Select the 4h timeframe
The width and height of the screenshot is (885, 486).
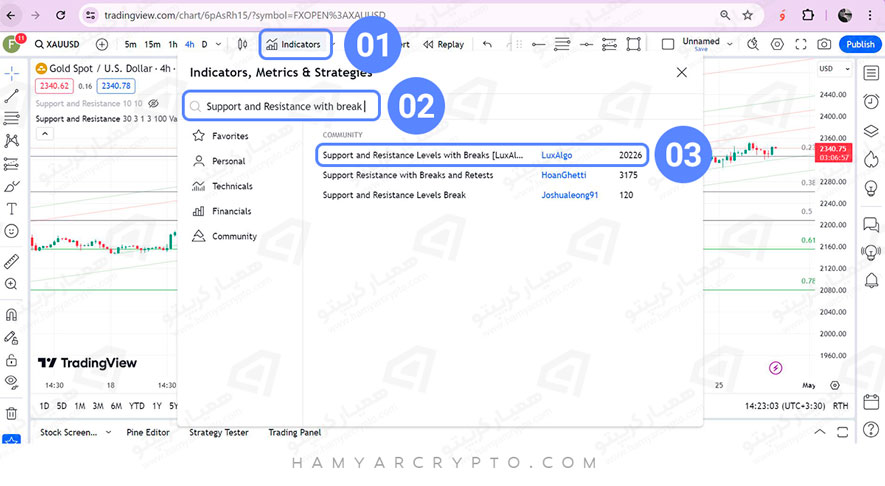point(190,44)
